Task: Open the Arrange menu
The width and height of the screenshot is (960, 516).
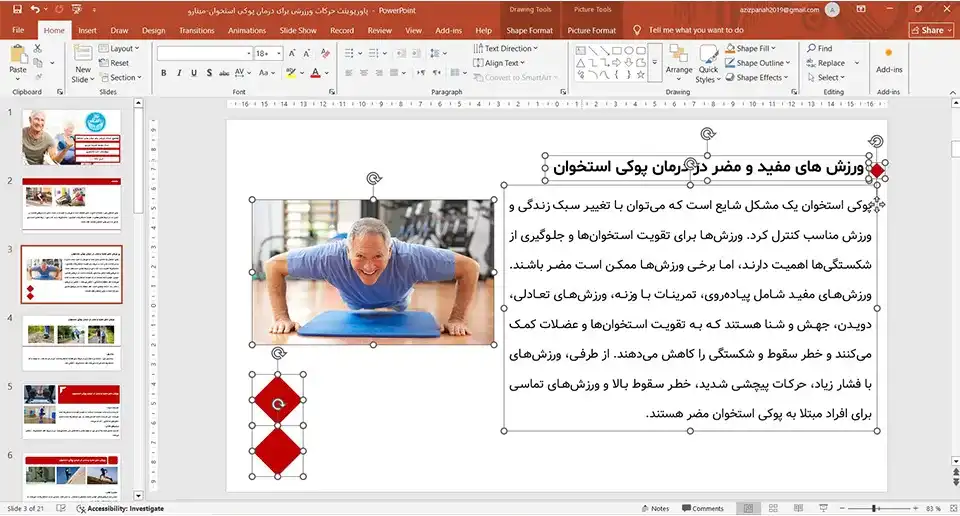Action: [x=679, y=62]
